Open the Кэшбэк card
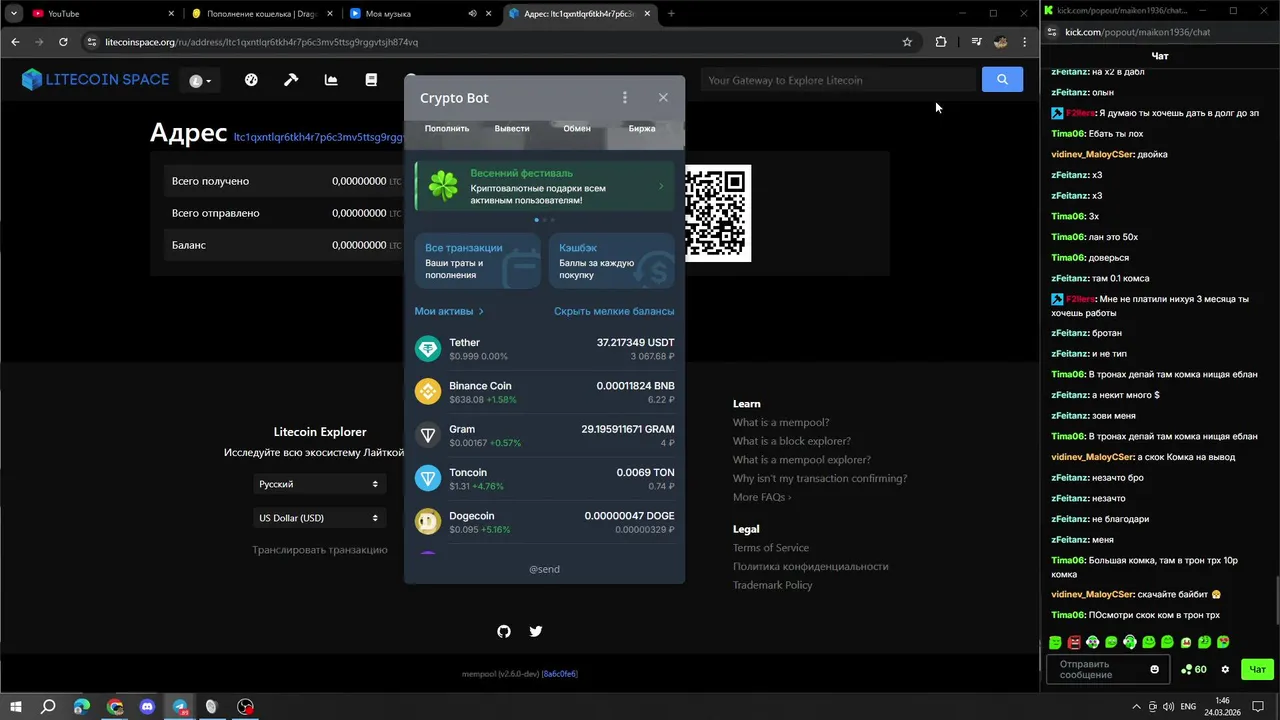The height and width of the screenshot is (720, 1280). pos(612,261)
